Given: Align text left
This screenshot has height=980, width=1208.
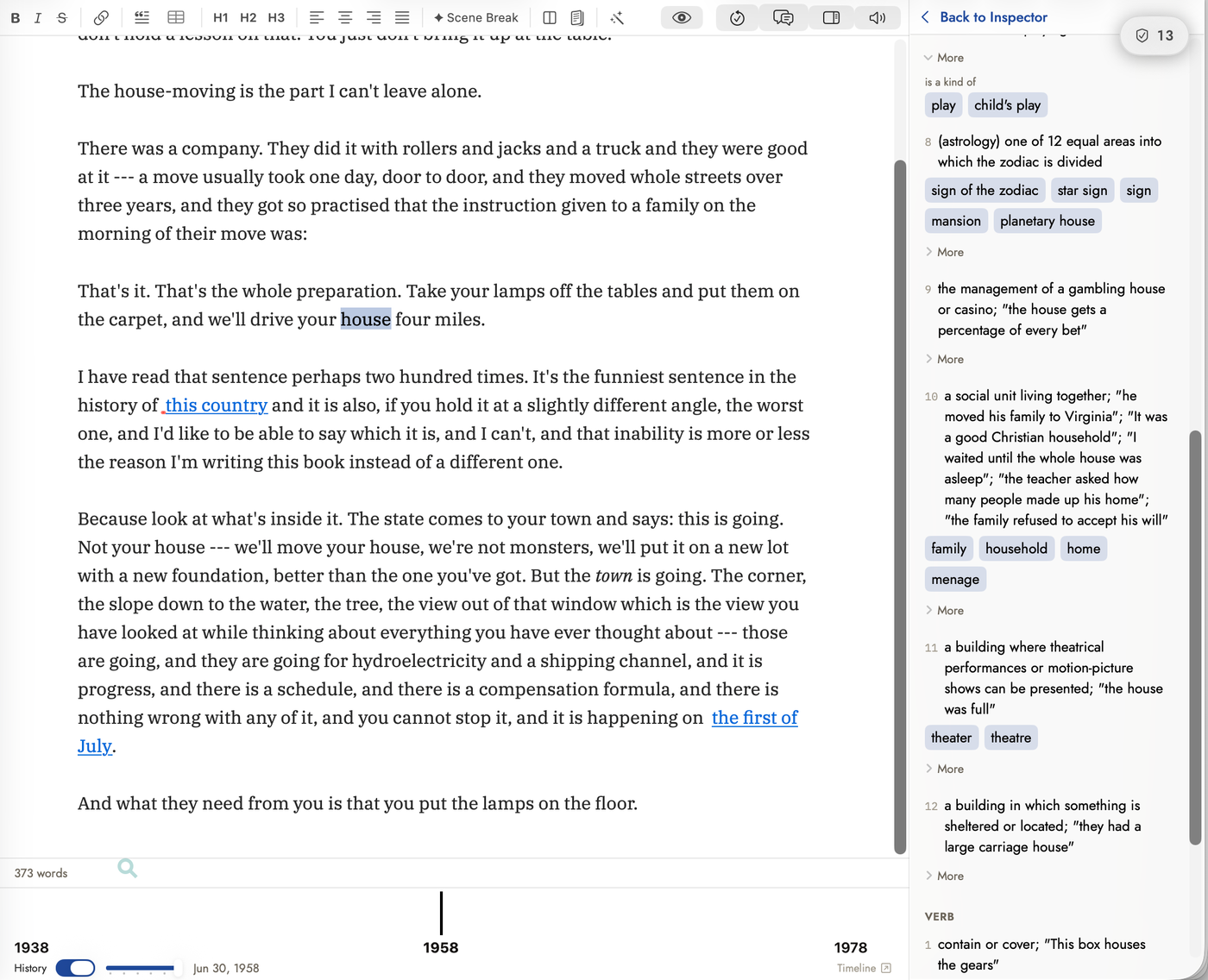Looking at the screenshot, I should 317,17.
